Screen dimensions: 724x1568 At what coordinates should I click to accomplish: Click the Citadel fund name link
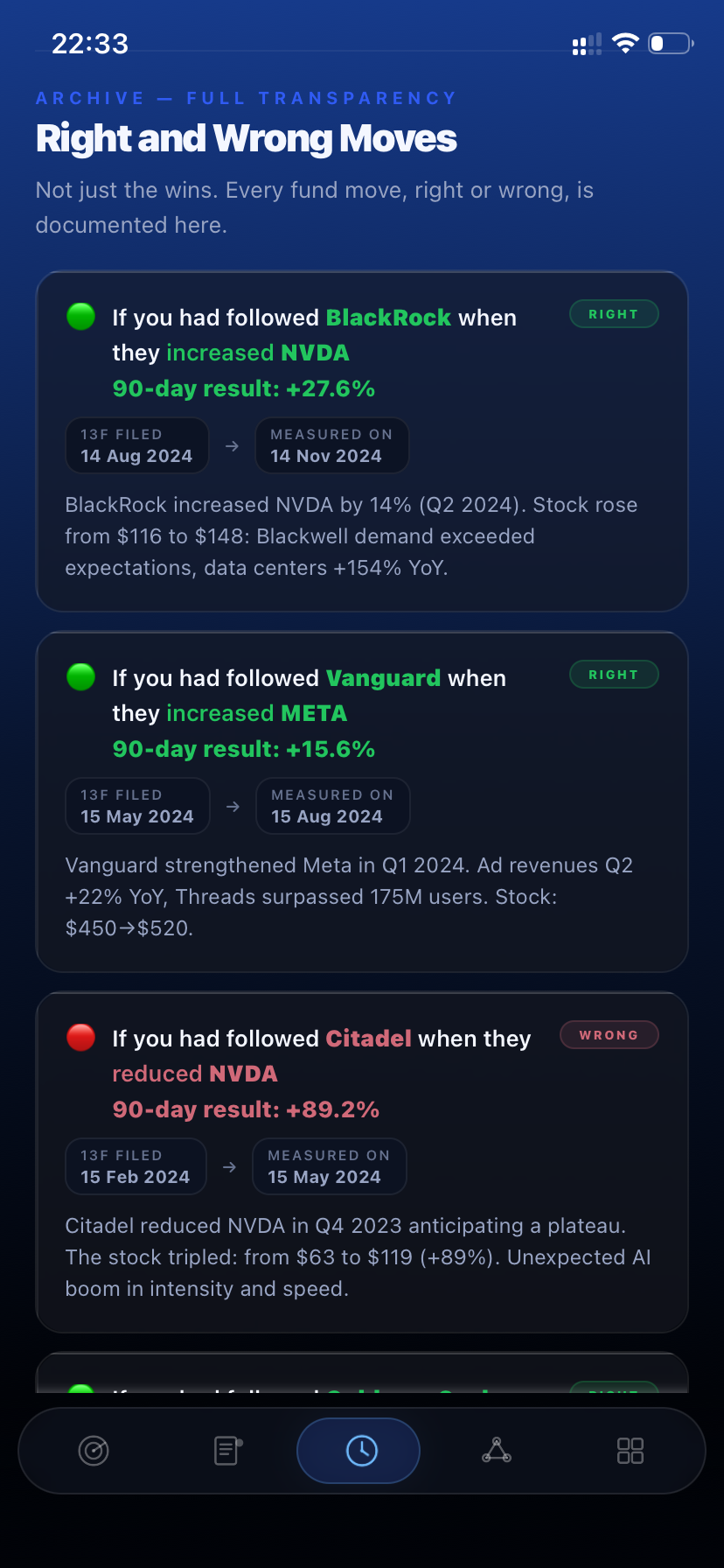(x=368, y=1039)
